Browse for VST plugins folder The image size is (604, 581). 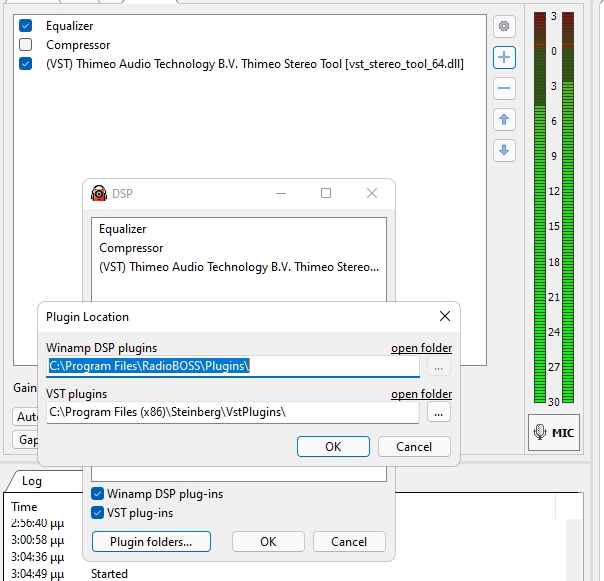pyautogui.click(x=439, y=413)
